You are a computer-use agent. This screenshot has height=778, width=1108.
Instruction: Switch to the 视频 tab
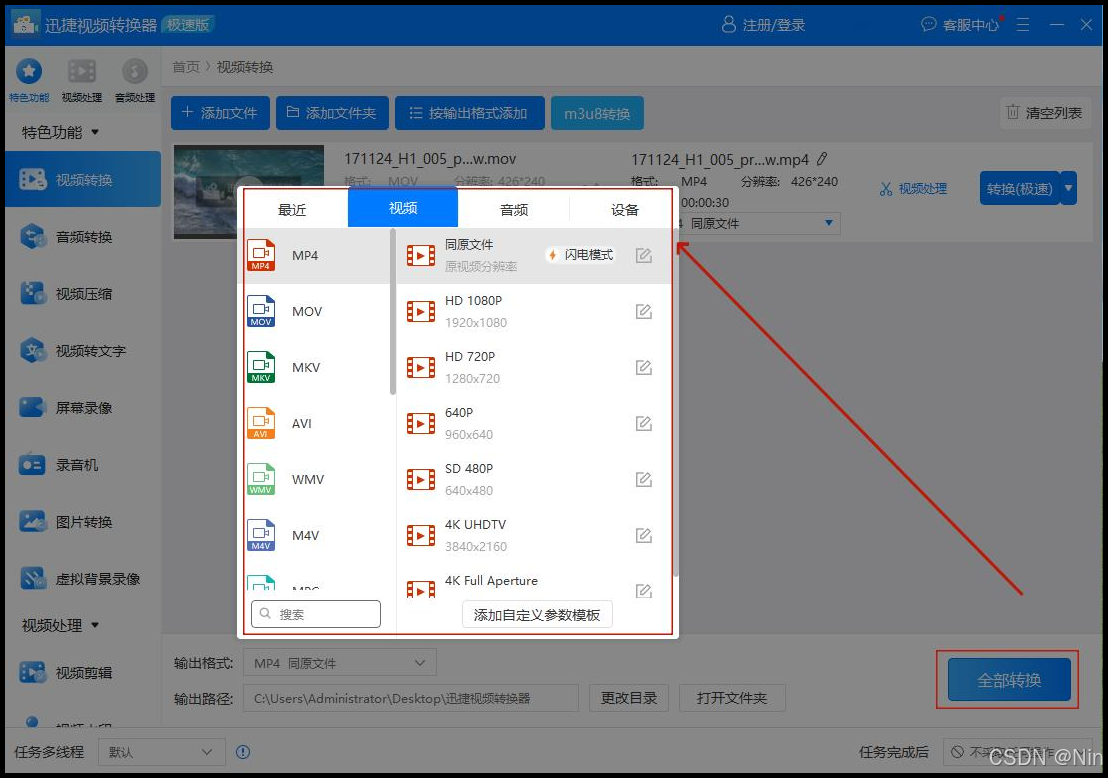[403, 208]
